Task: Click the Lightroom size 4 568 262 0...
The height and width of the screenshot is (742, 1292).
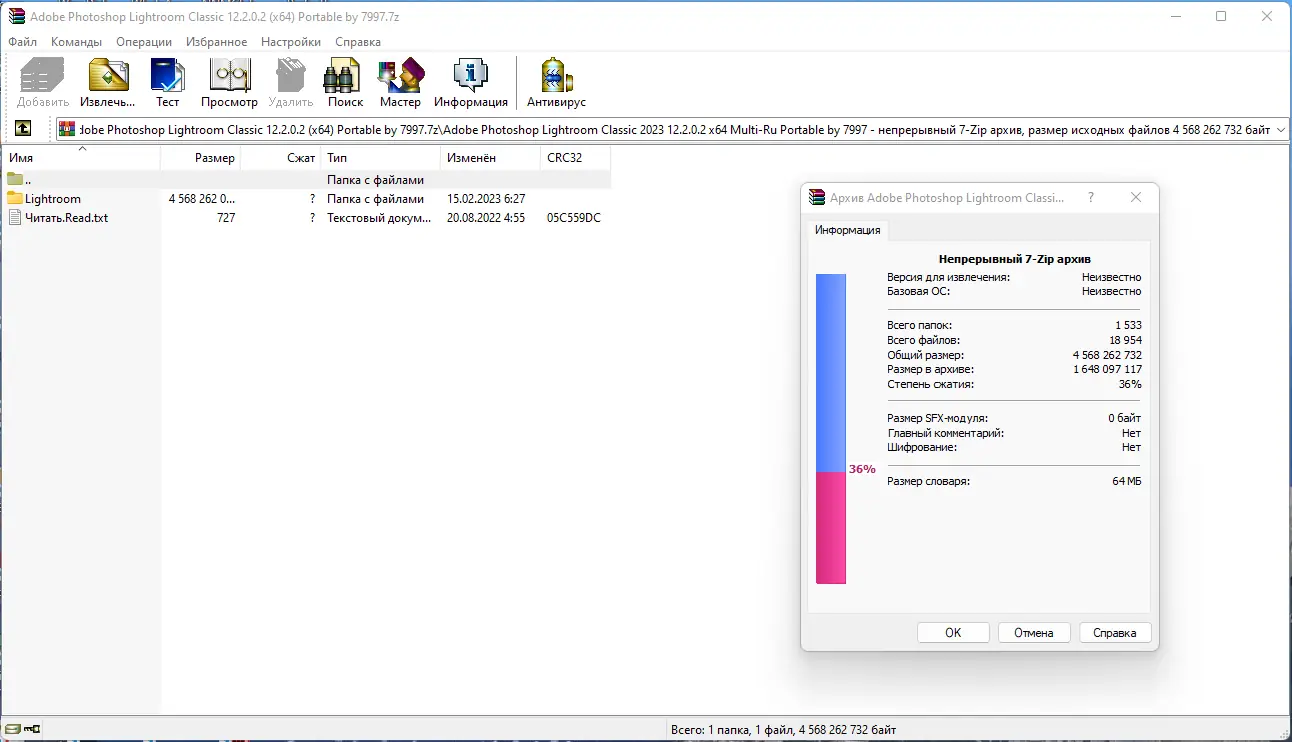Action: point(202,199)
